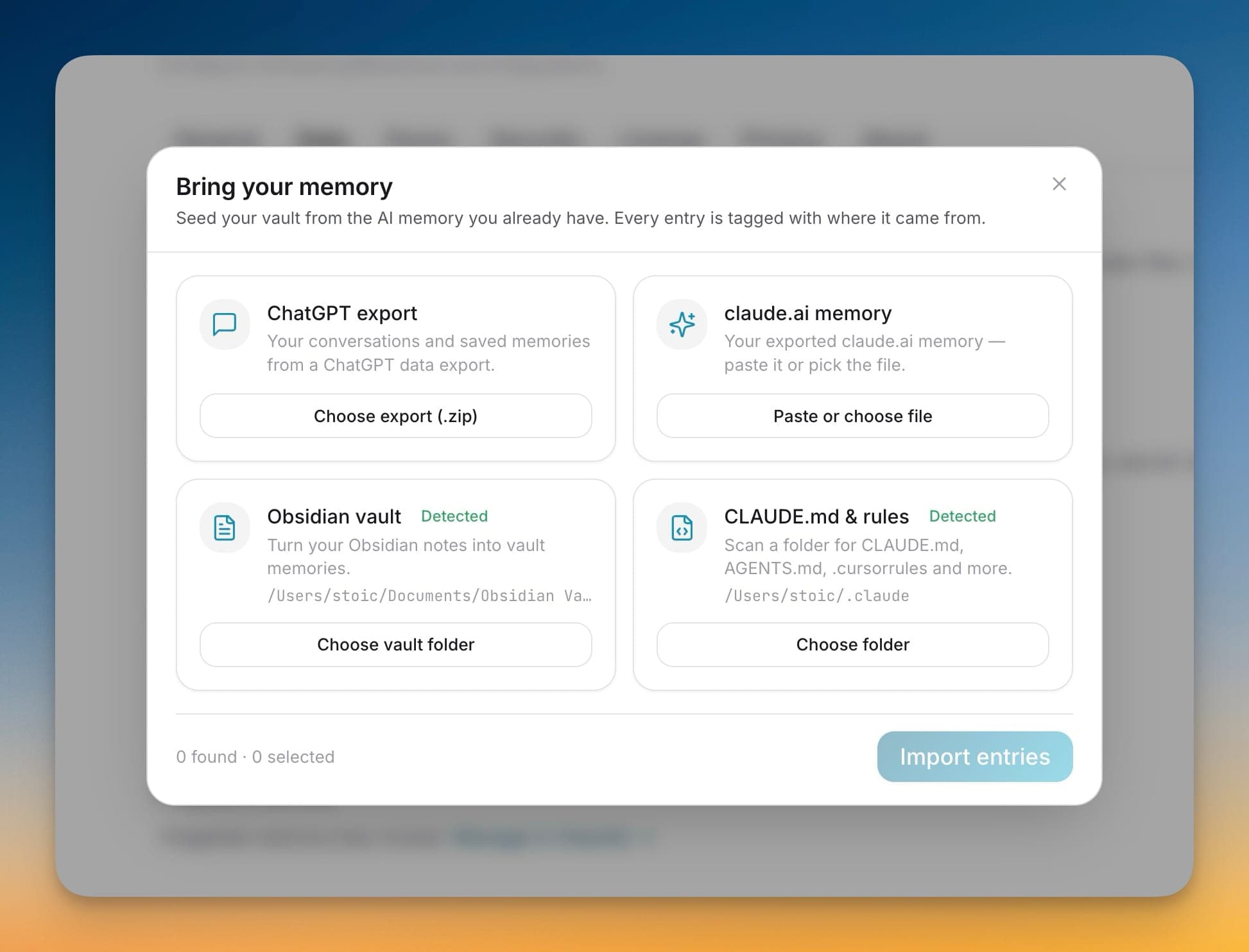Click Scan a folder for CLAUDE.md description
This screenshot has height=952, width=1249.
pyautogui.click(x=868, y=556)
